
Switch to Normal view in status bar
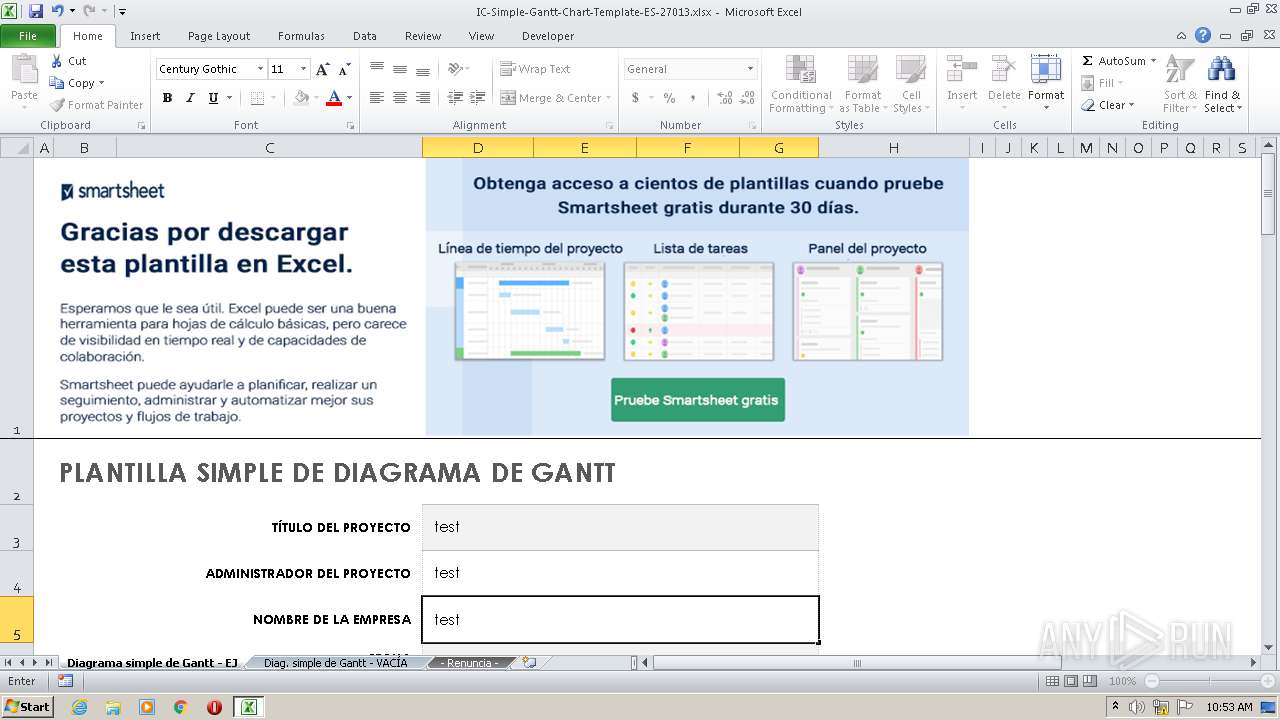click(1052, 681)
